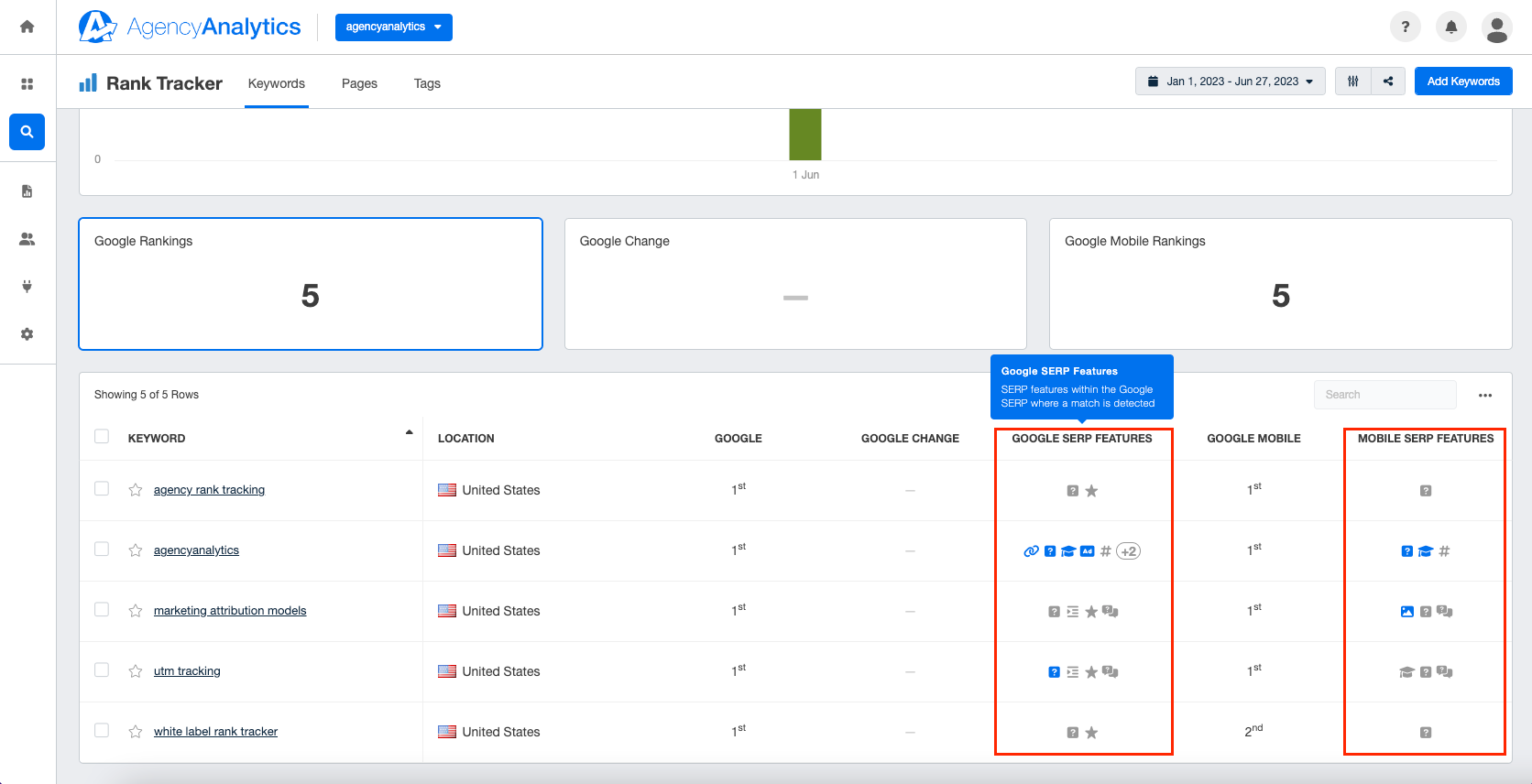Open the filter sliders settings button

1353,82
